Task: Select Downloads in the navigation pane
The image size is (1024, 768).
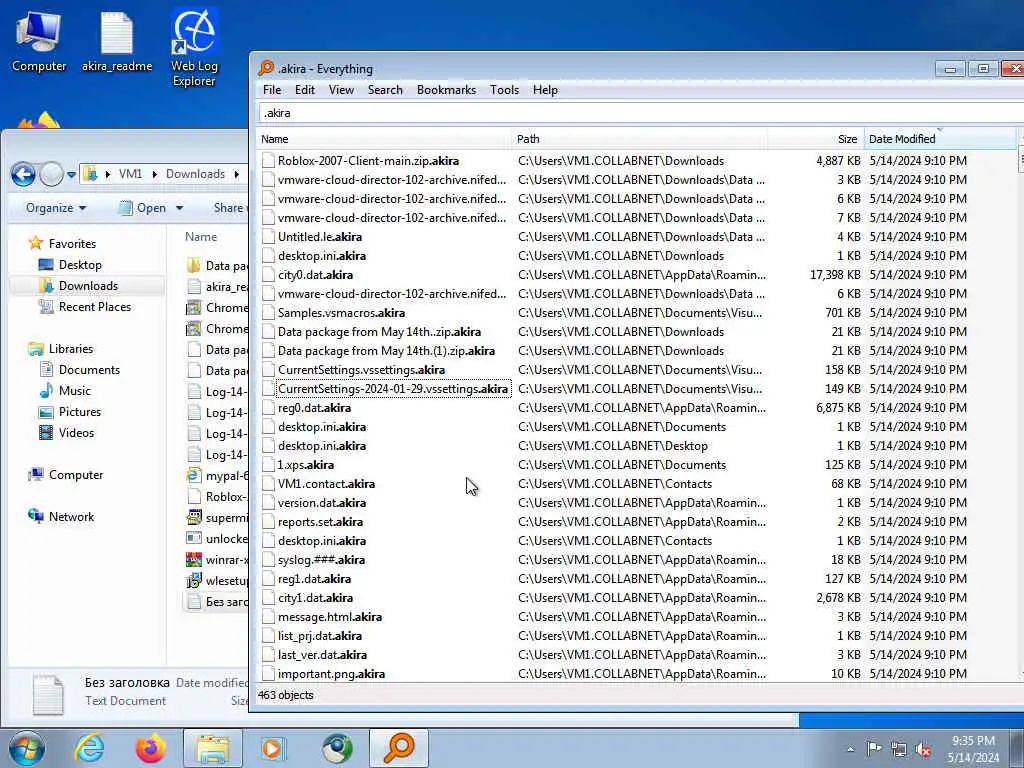Action: coord(88,285)
